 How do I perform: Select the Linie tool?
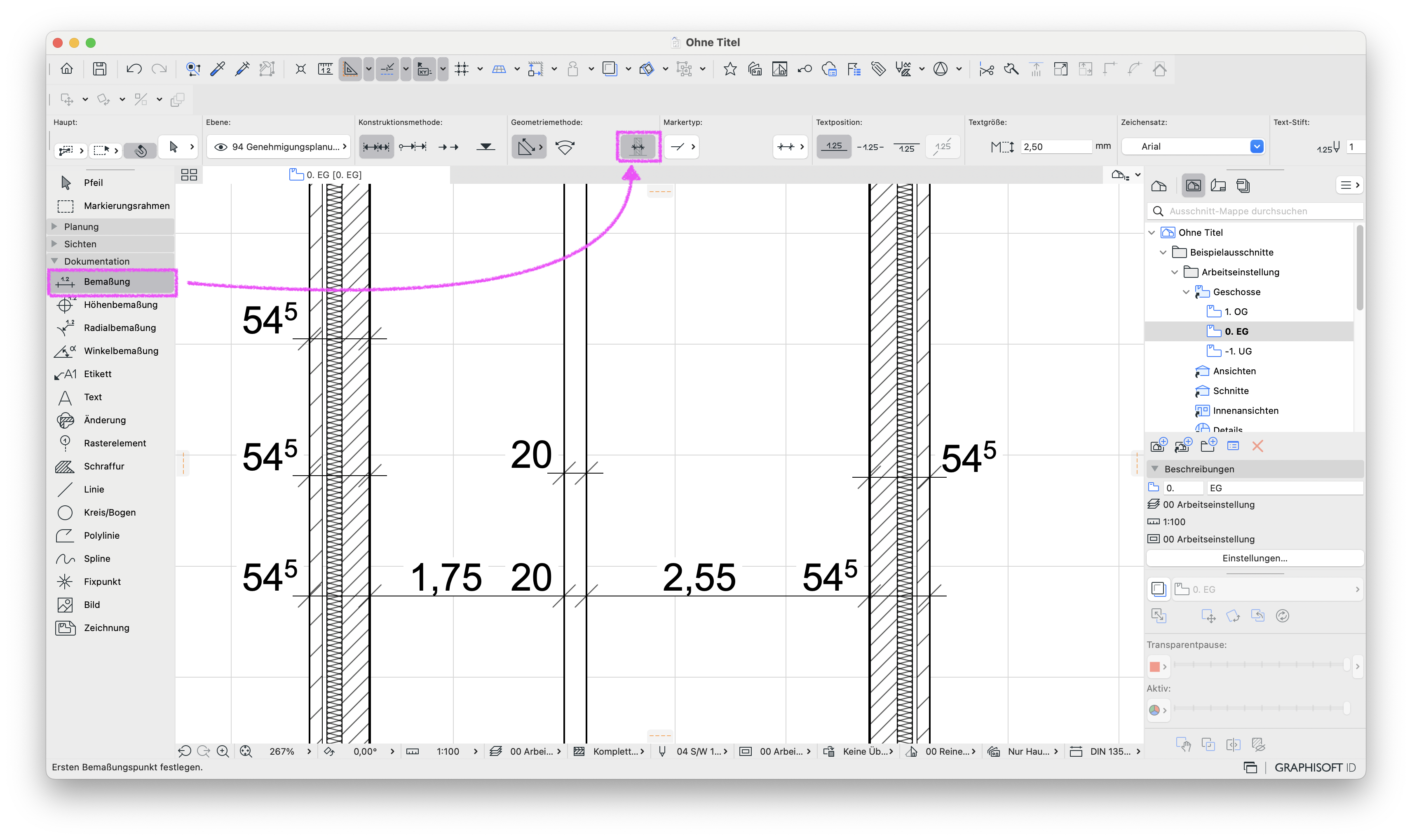click(x=111, y=489)
